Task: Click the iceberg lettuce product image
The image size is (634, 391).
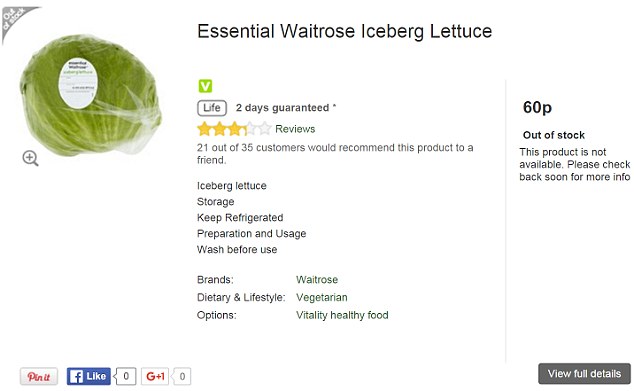Action: coord(91,95)
